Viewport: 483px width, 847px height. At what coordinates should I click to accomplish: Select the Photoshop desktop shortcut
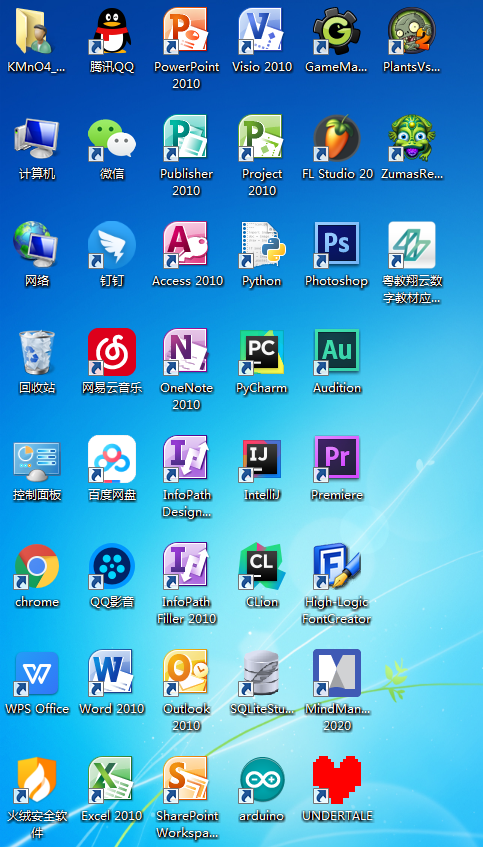pyautogui.click(x=337, y=245)
